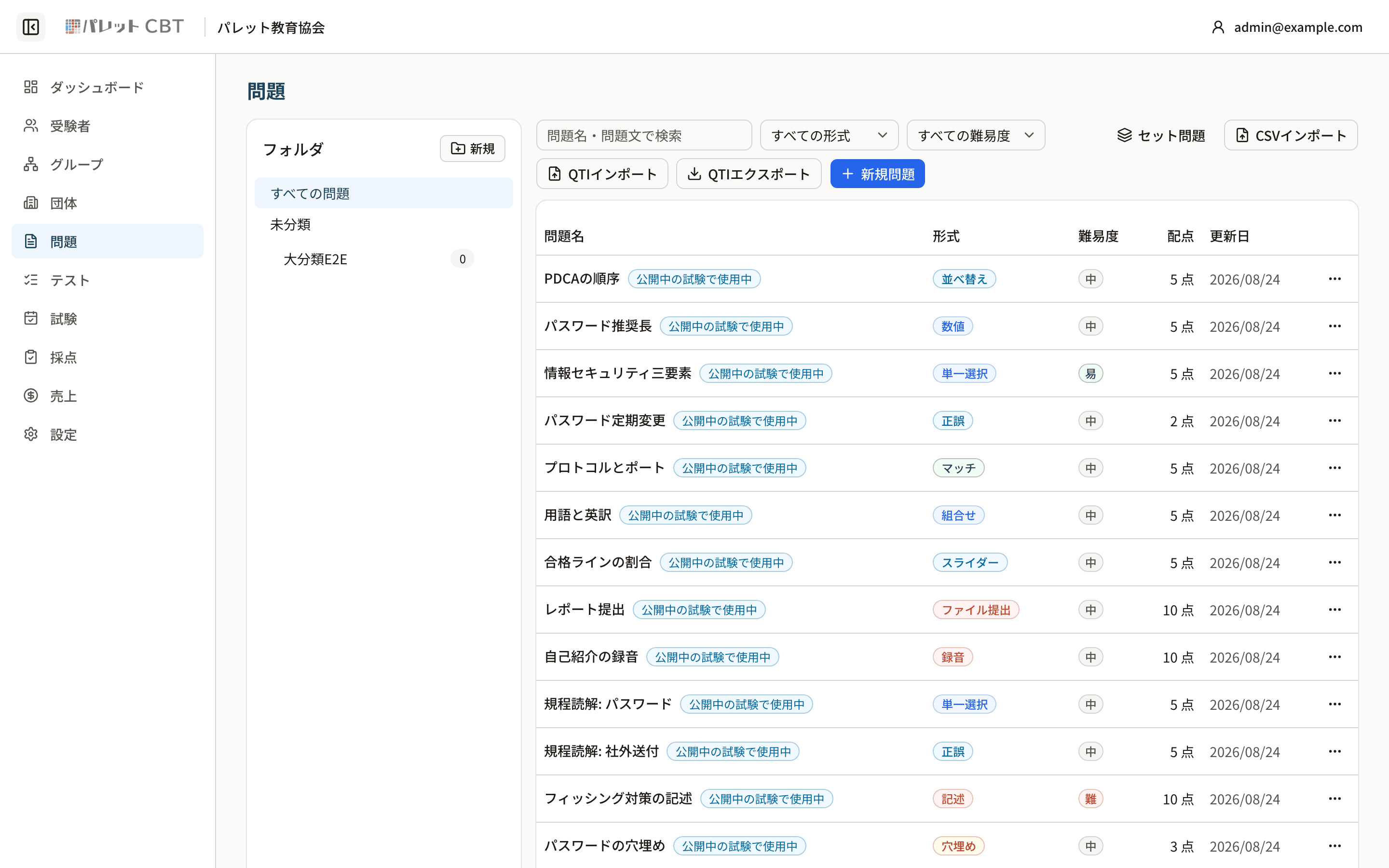Go to 受験者 in the sidebar
Viewport: 1389px width, 868px height.
click(x=108, y=126)
